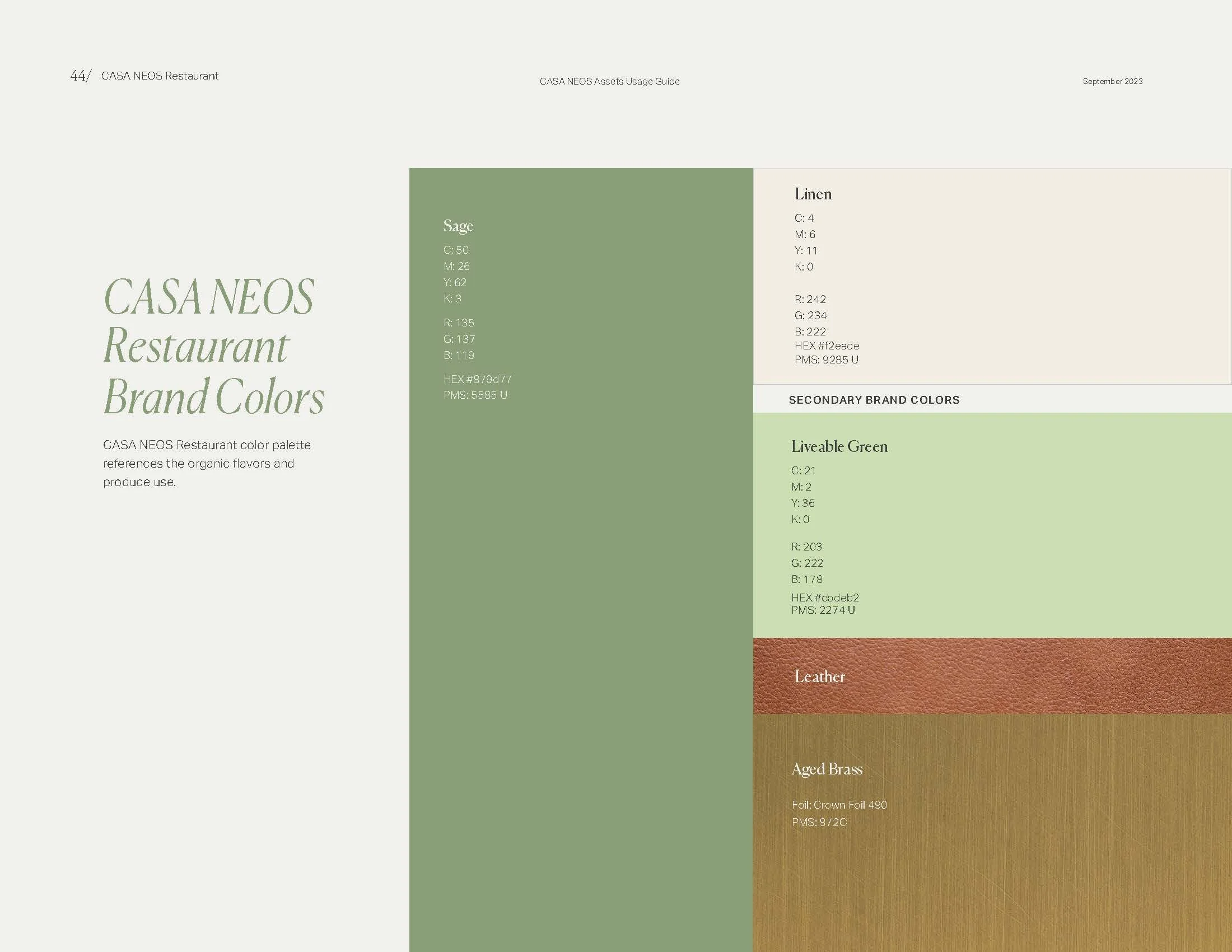Click 'HEX #f2eade' text
Viewport: 1232px width, 952px height.
[827, 346]
